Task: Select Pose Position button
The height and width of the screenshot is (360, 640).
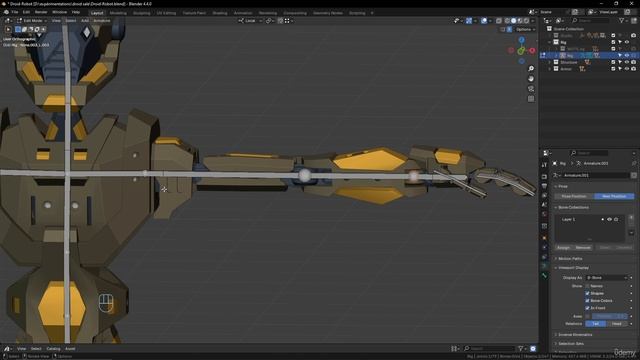Action: [x=574, y=196]
